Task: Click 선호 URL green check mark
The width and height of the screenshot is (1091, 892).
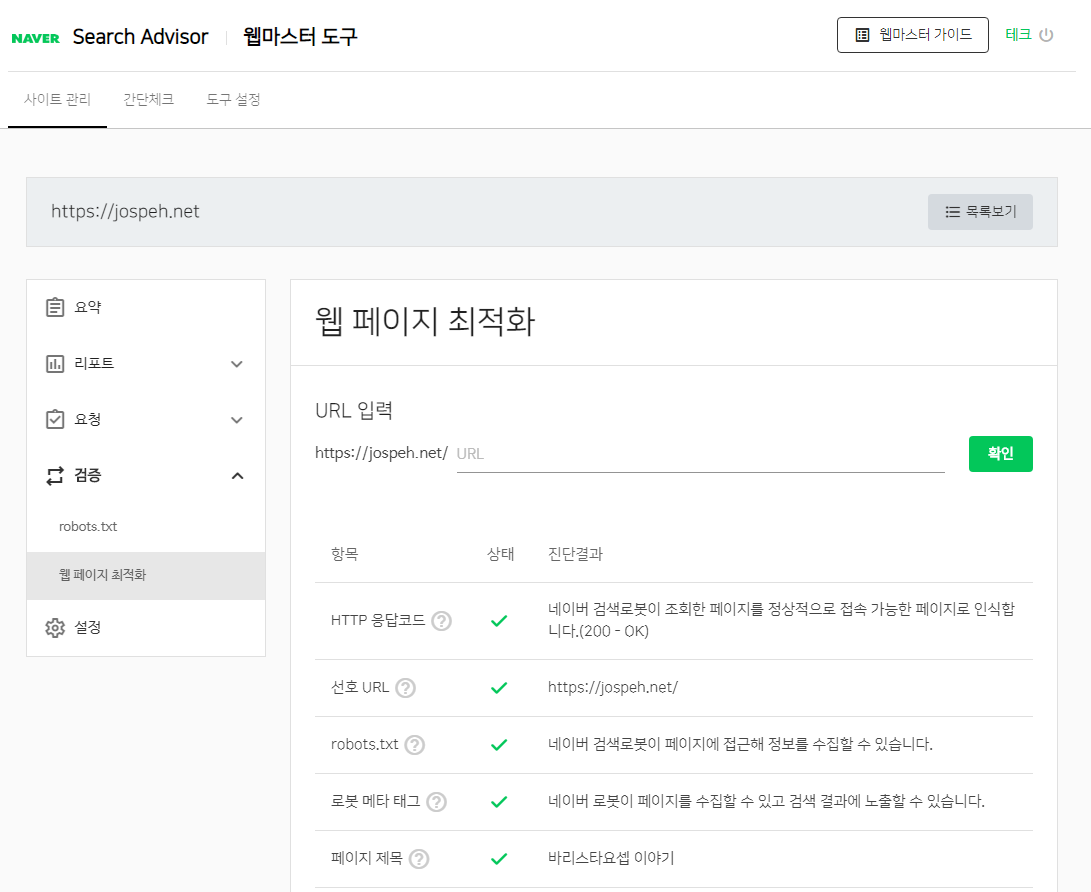Action: click(499, 688)
